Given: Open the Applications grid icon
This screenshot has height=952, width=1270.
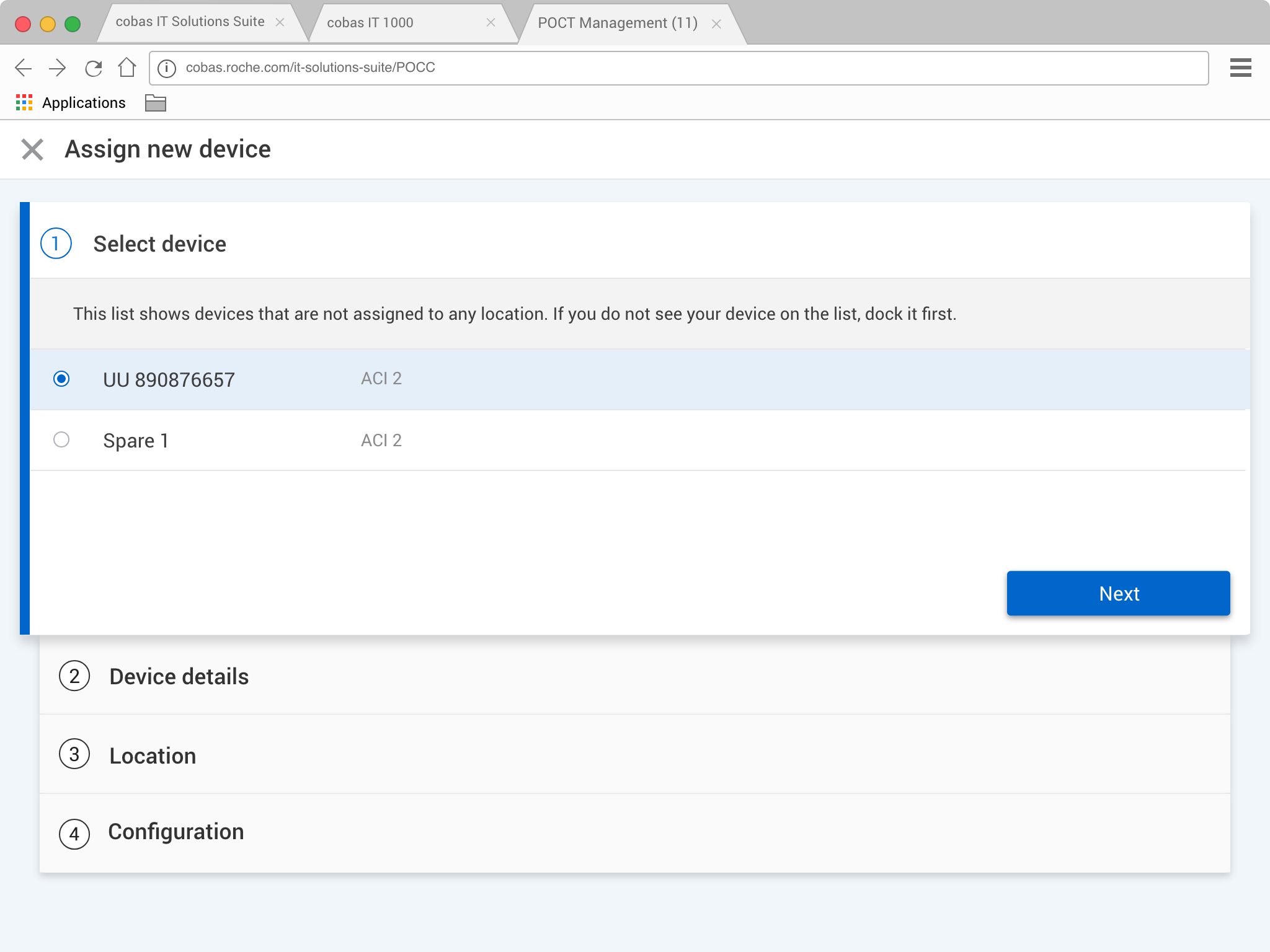Looking at the screenshot, I should [x=24, y=103].
